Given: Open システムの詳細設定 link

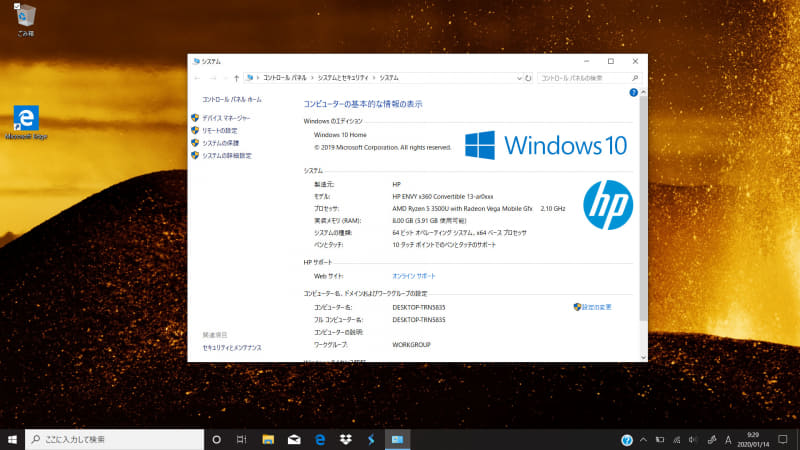Looking at the screenshot, I should [227, 156].
